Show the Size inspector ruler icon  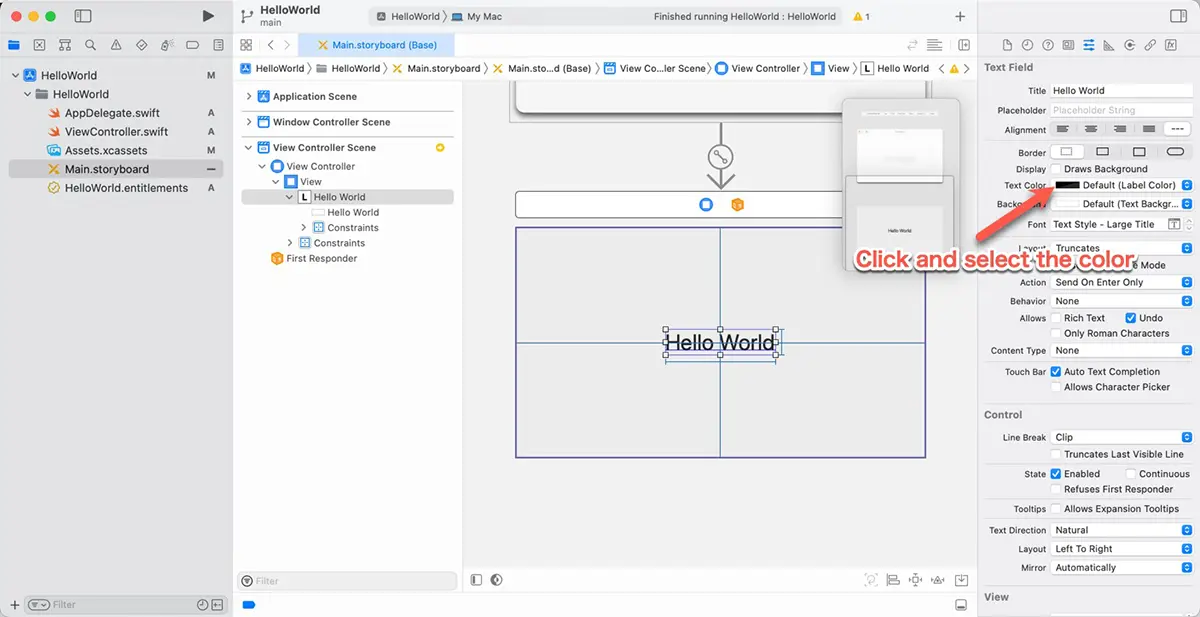tap(1109, 45)
